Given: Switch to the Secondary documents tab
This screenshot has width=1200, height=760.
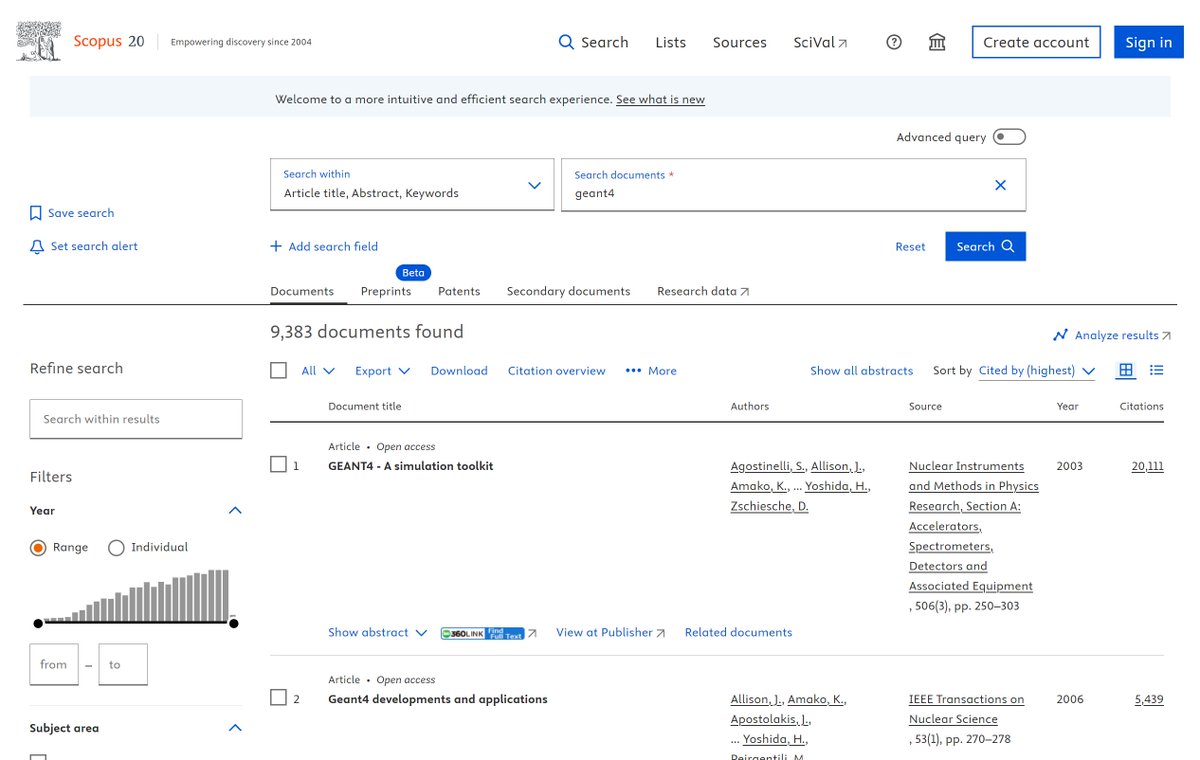Looking at the screenshot, I should [x=569, y=291].
